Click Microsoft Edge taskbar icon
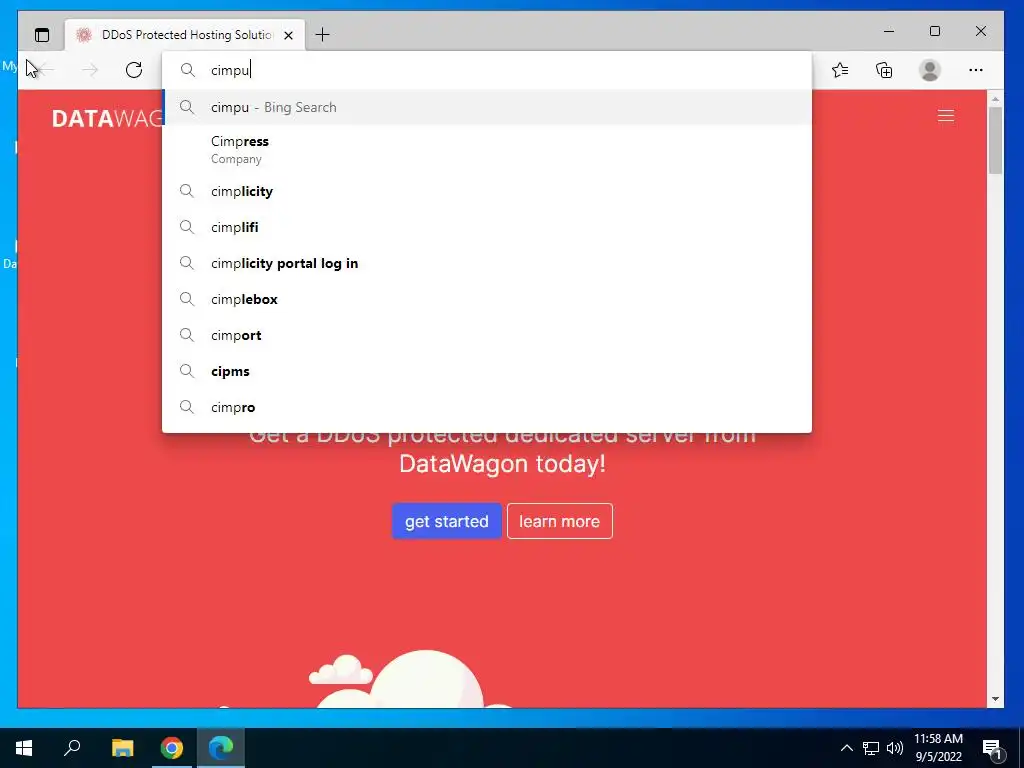Viewport: 1024px width, 768px height. pos(221,748)
